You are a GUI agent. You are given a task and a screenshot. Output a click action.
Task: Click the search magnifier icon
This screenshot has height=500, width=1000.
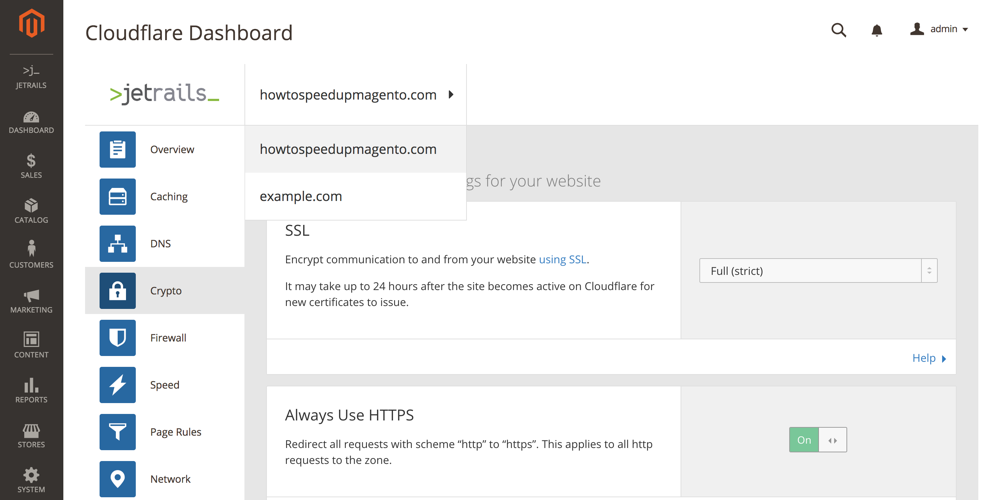click(x=839, y=30)
